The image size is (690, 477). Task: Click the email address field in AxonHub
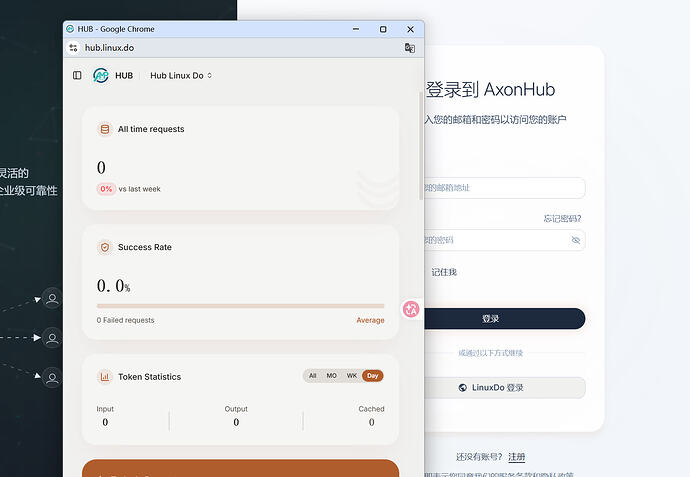(x=504, y=188)
